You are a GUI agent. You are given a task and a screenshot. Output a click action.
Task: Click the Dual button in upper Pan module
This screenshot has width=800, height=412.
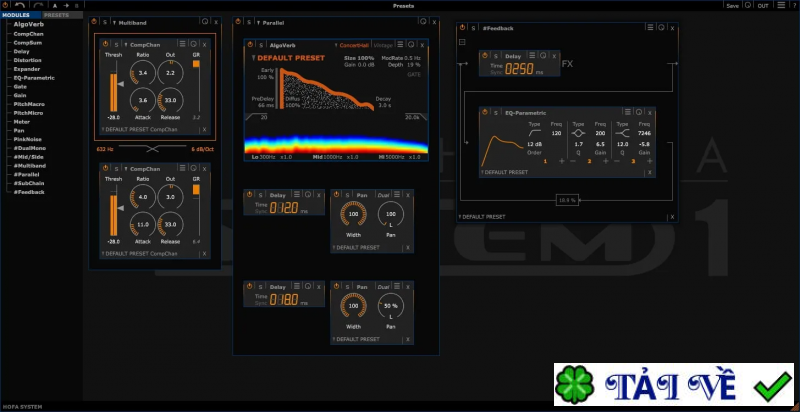(384, 195)
